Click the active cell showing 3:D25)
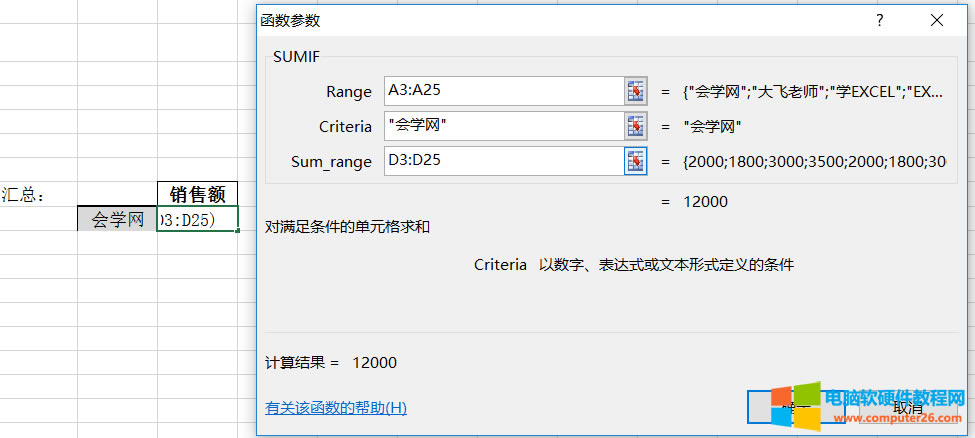The image size is (975, 438). click(x=197, y=220)
